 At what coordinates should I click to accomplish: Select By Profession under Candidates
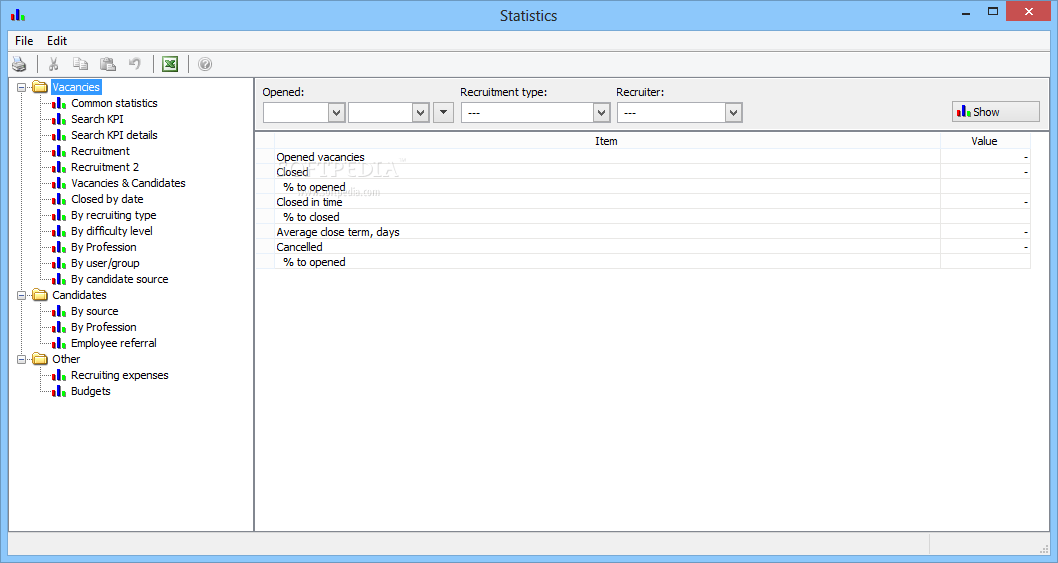click(x=104, y=327)
